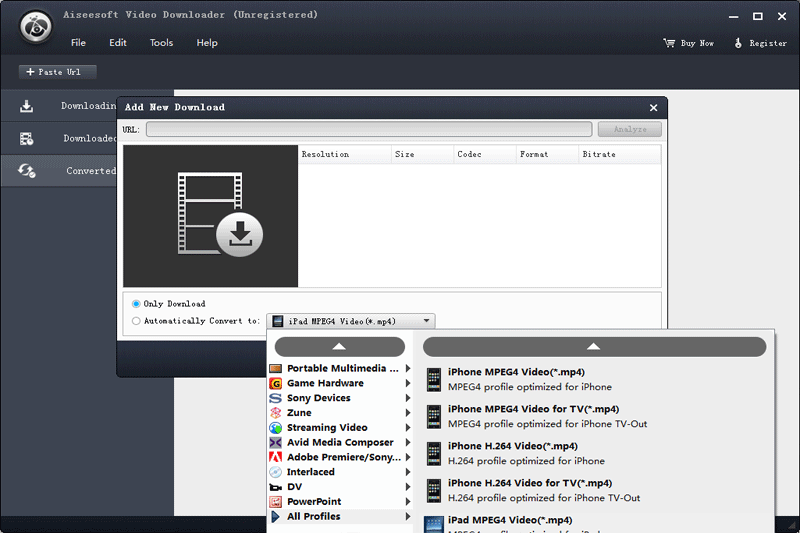
Task: Click the iPad MPEG4 Video list icon
Action: click(x=434, y=525)
